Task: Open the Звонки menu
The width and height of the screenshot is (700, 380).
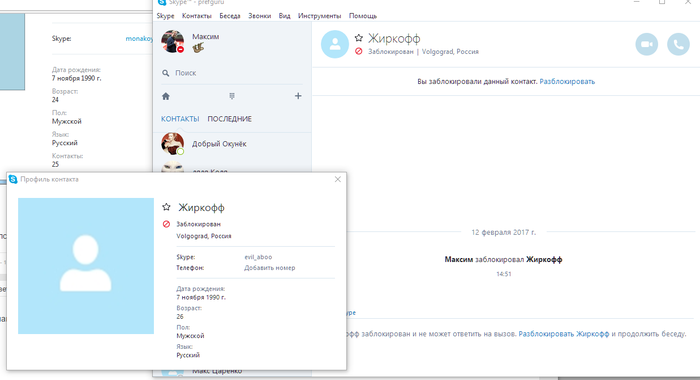Action: coord(259,16)
